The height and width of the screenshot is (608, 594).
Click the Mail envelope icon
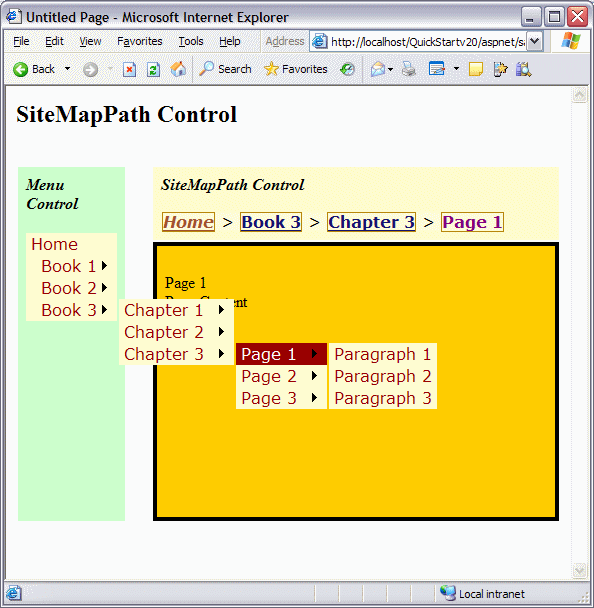[x=378, y=69]
